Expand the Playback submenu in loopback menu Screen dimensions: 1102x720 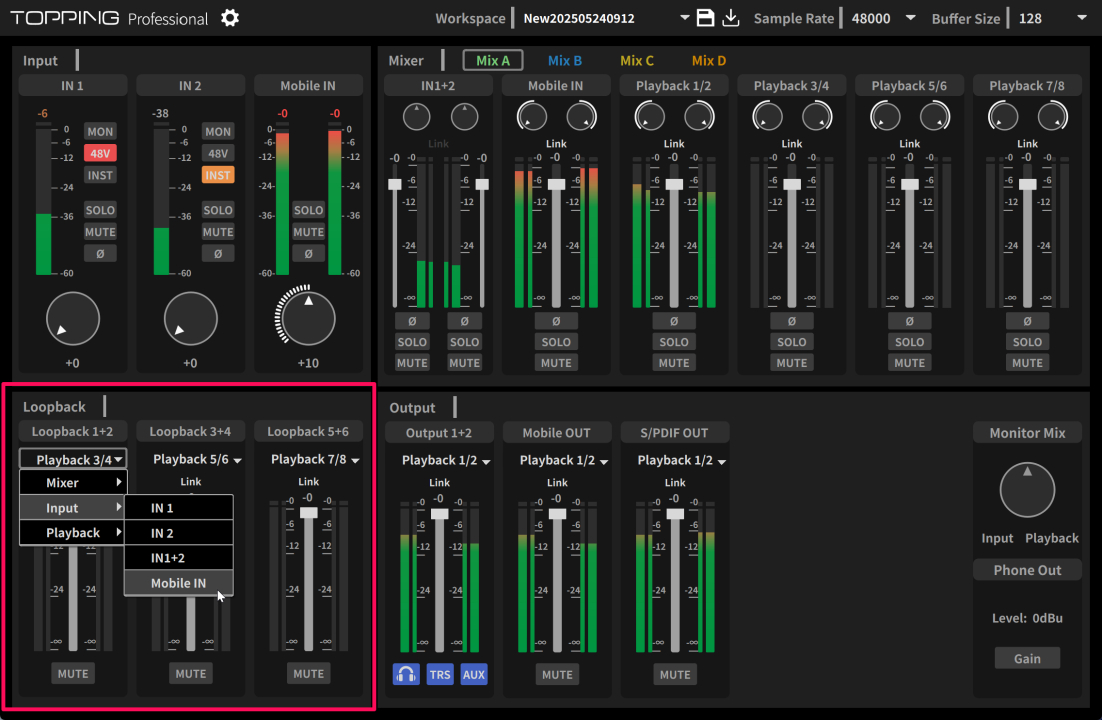click(73, 532)
